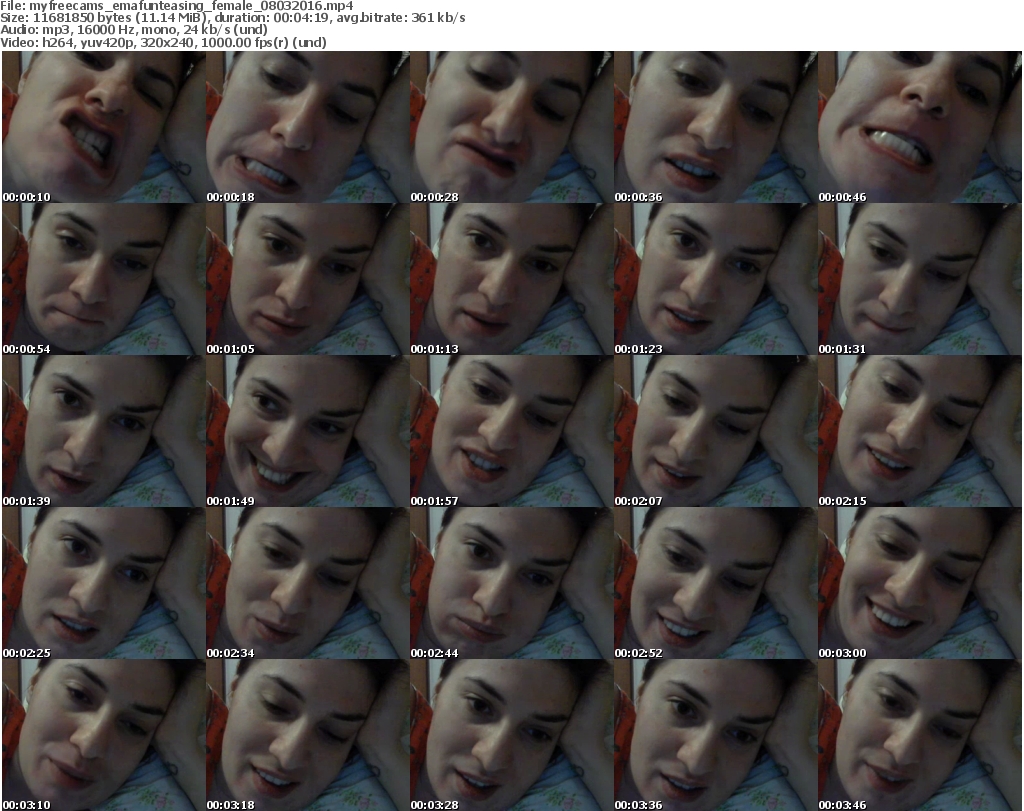Select the thumbnail at timestamp 00:00:36

(x=716, y=127)
